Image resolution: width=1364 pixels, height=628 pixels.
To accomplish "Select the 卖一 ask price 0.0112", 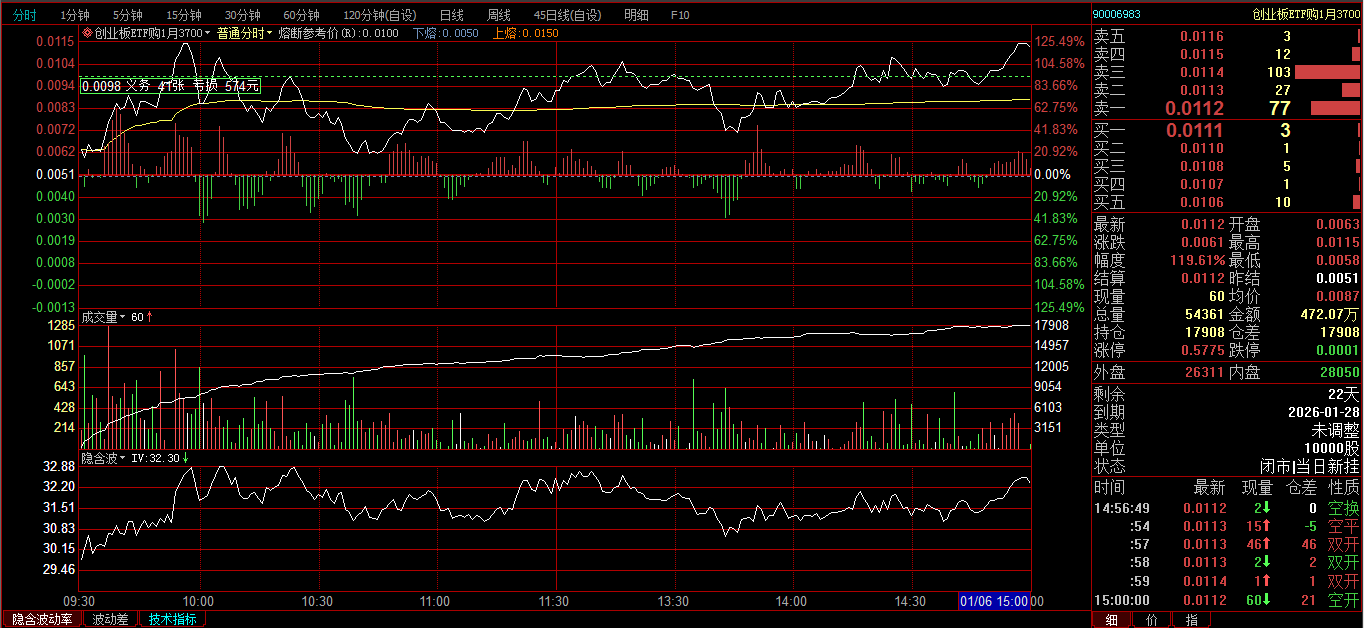I will [1194, 109].
